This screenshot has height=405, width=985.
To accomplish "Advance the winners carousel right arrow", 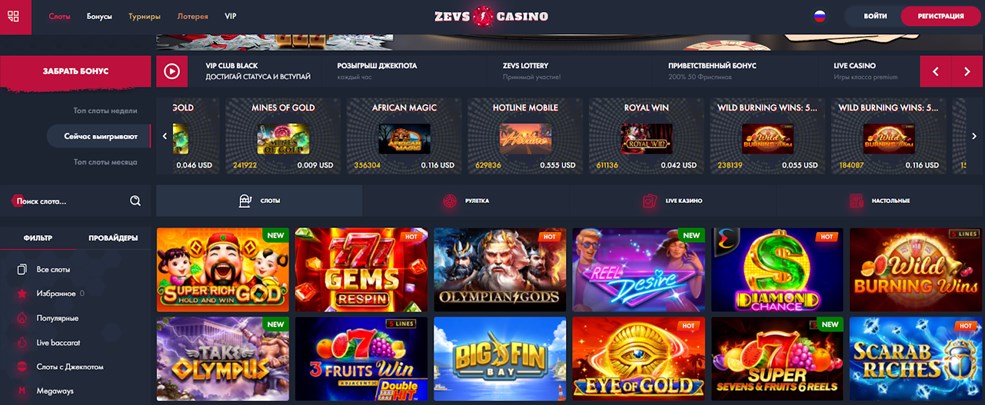I will pos(975,136).
